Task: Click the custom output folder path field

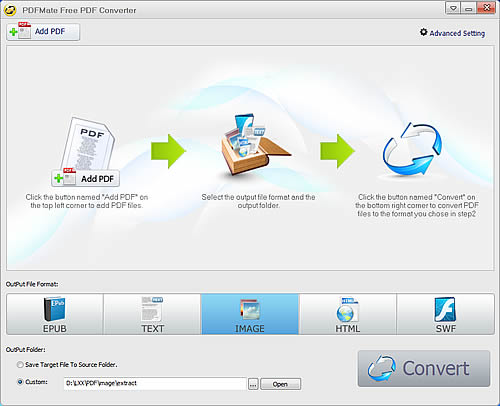Action: (x=155, y=384)
